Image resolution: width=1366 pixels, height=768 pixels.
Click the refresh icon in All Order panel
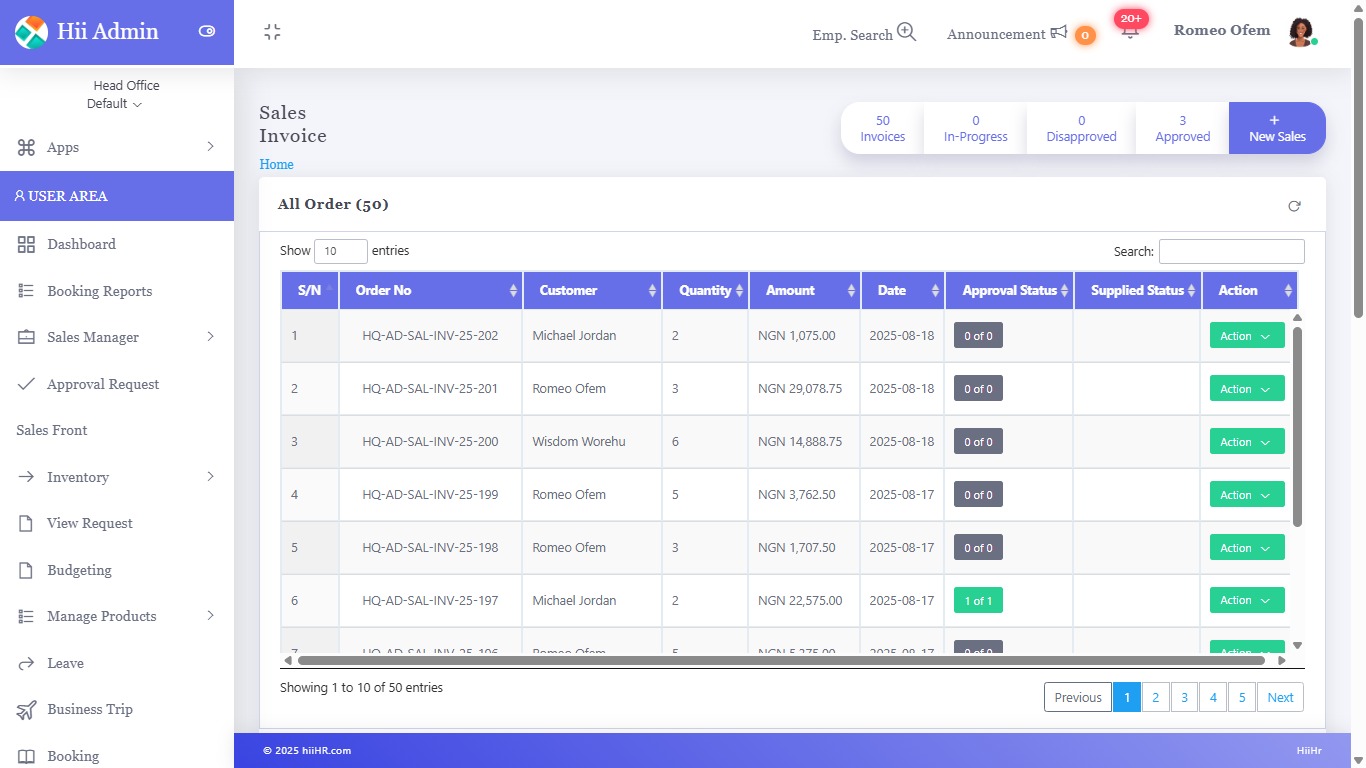coord(1294,206)
